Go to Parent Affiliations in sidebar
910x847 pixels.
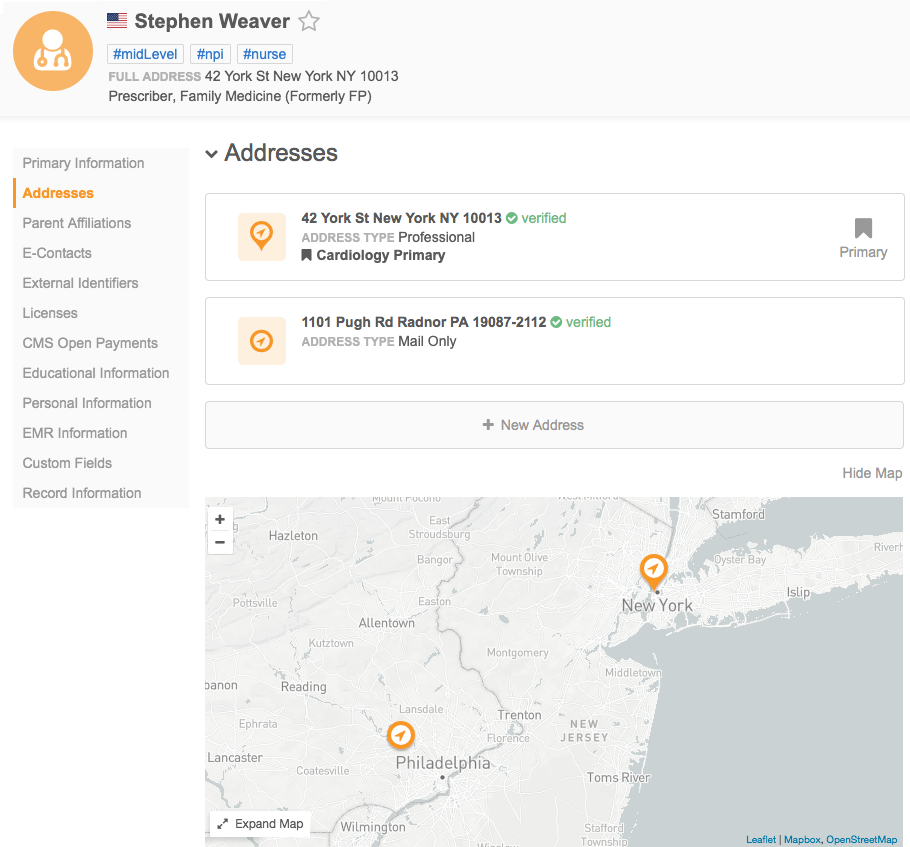click(77, 223)
